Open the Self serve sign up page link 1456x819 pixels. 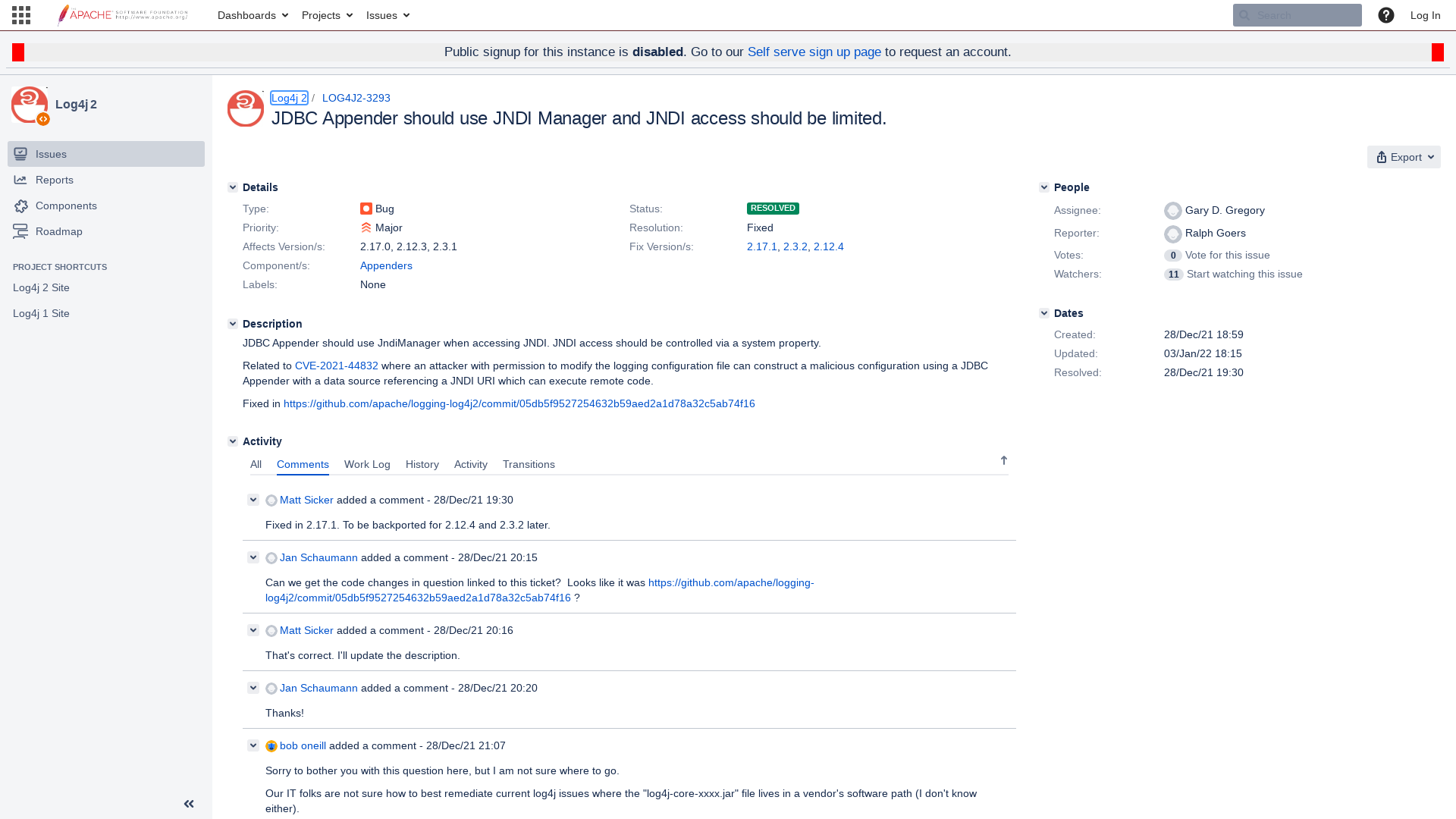(814, 52)
